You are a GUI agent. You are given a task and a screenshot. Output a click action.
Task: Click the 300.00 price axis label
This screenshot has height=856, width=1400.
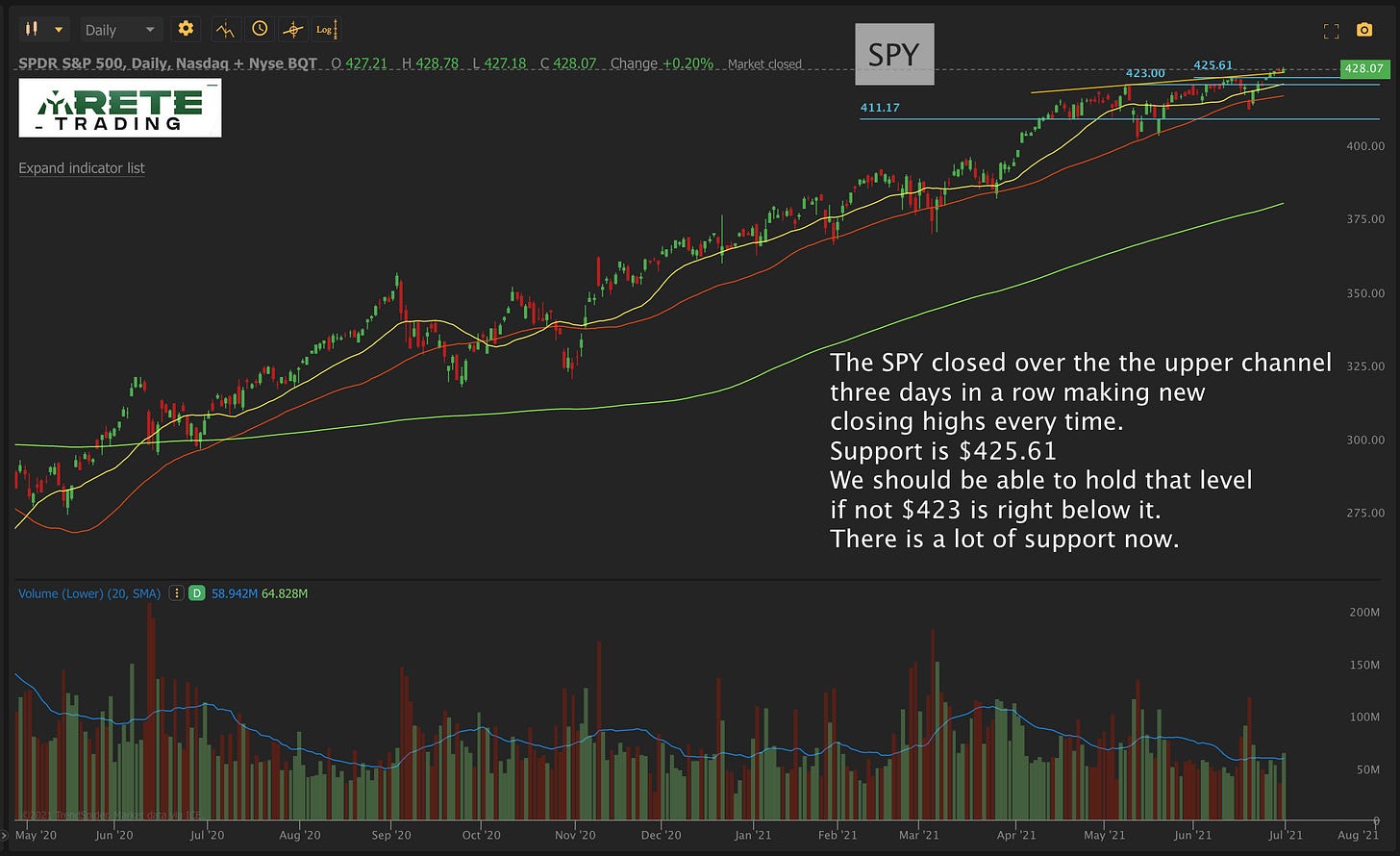1365,440
